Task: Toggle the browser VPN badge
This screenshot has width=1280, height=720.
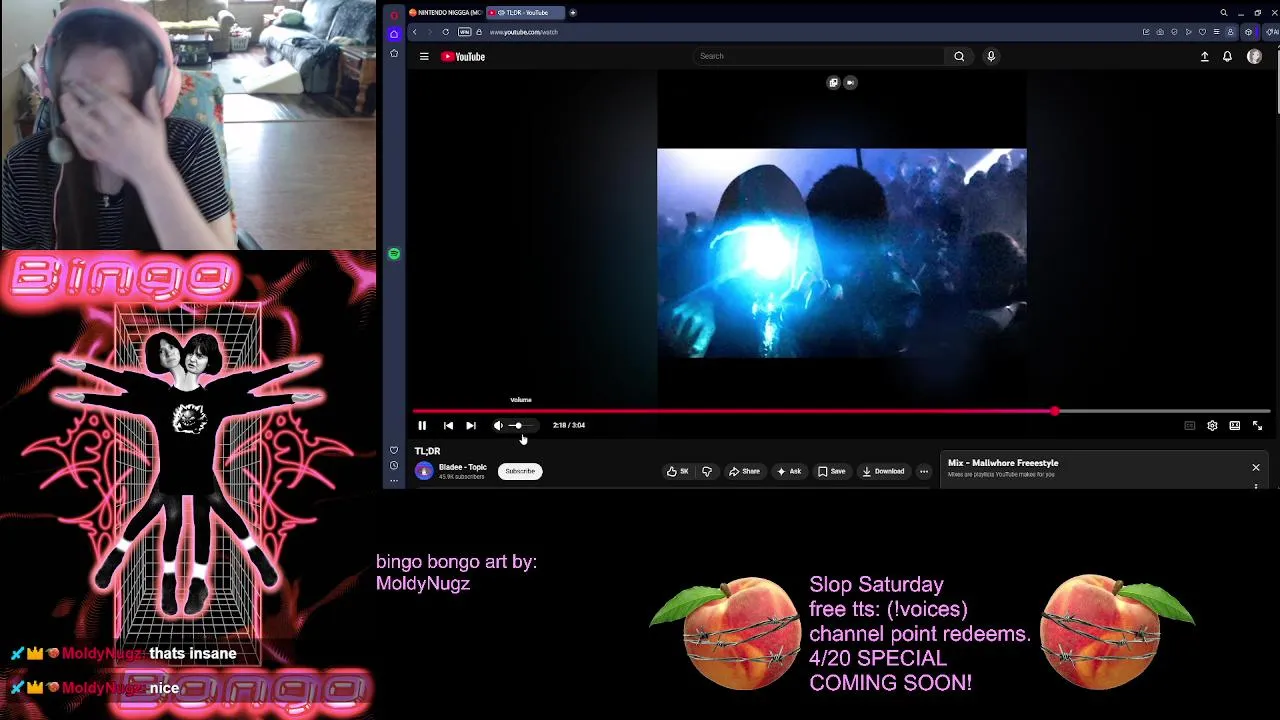Action: click(x=464, y=32)
